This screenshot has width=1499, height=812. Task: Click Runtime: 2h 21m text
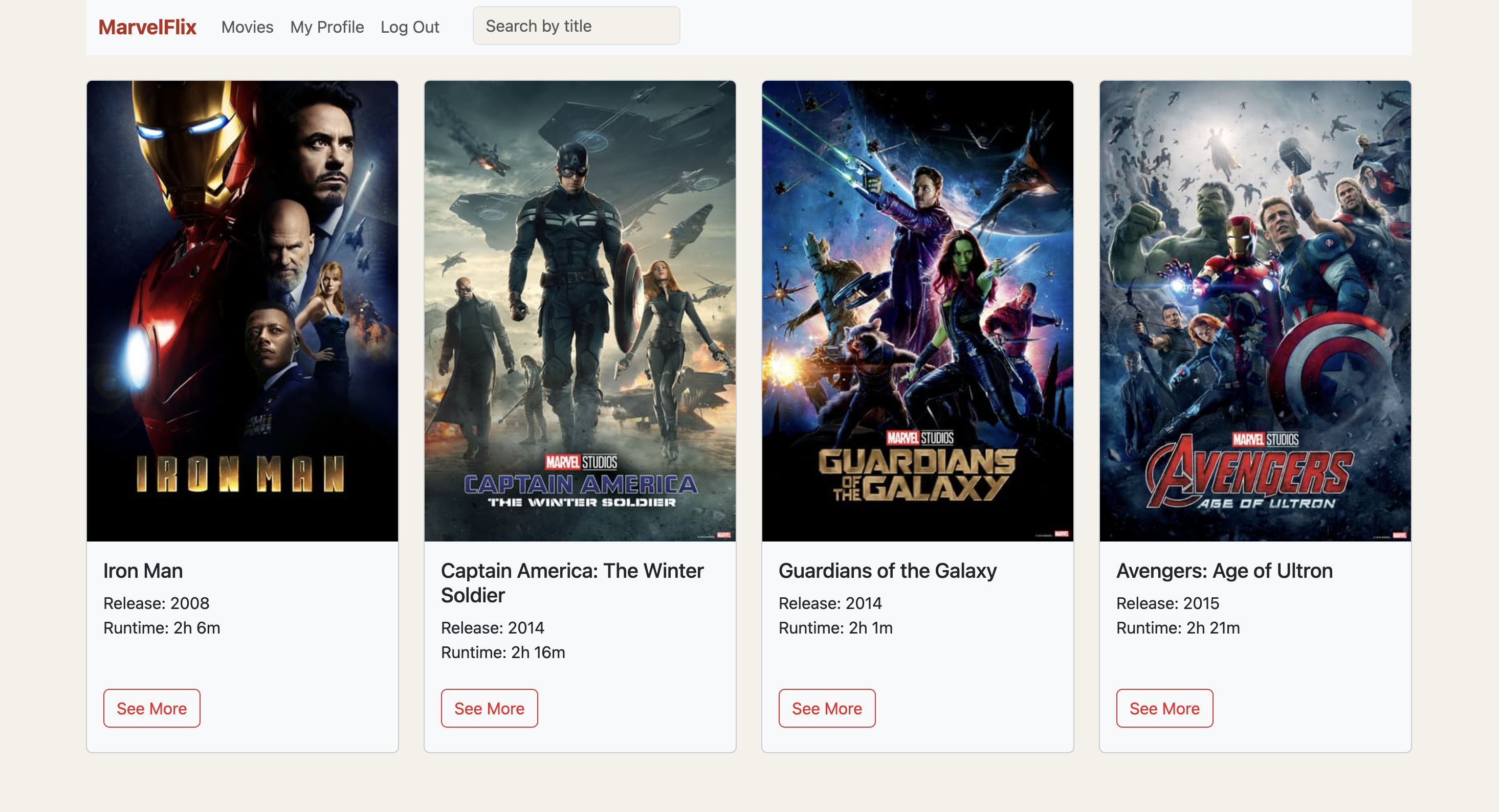1177,627
